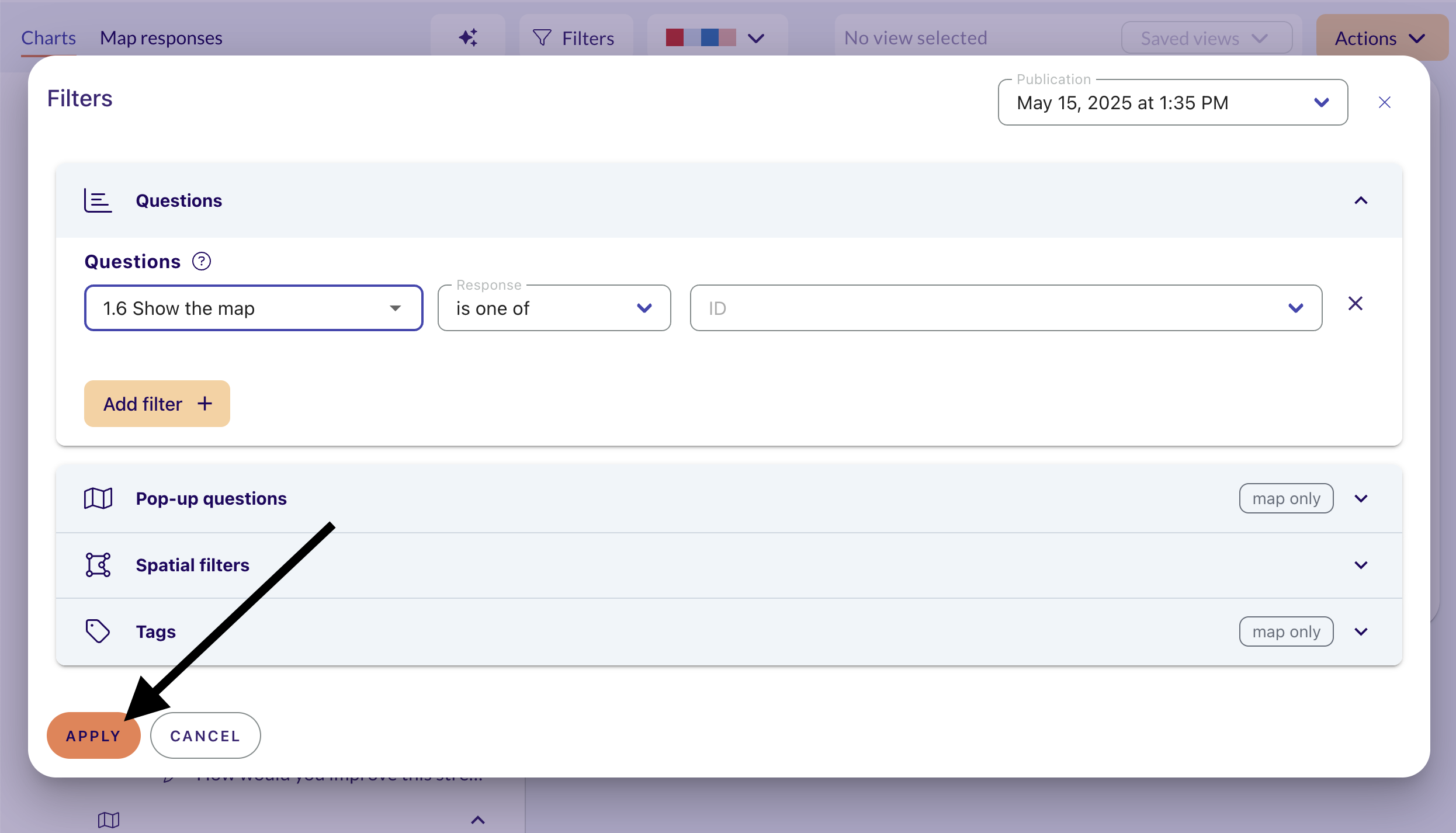Click the Cancel button
1456x833 pixels.
[205, 735]
